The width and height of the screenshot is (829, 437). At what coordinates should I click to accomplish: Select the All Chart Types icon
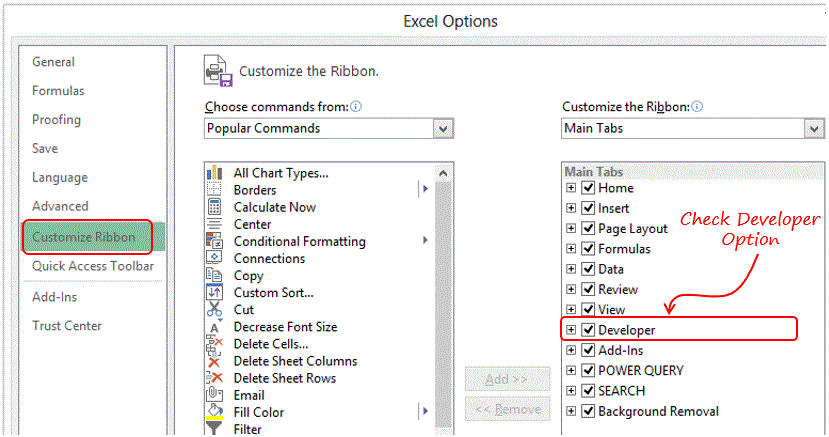[214, 173]
